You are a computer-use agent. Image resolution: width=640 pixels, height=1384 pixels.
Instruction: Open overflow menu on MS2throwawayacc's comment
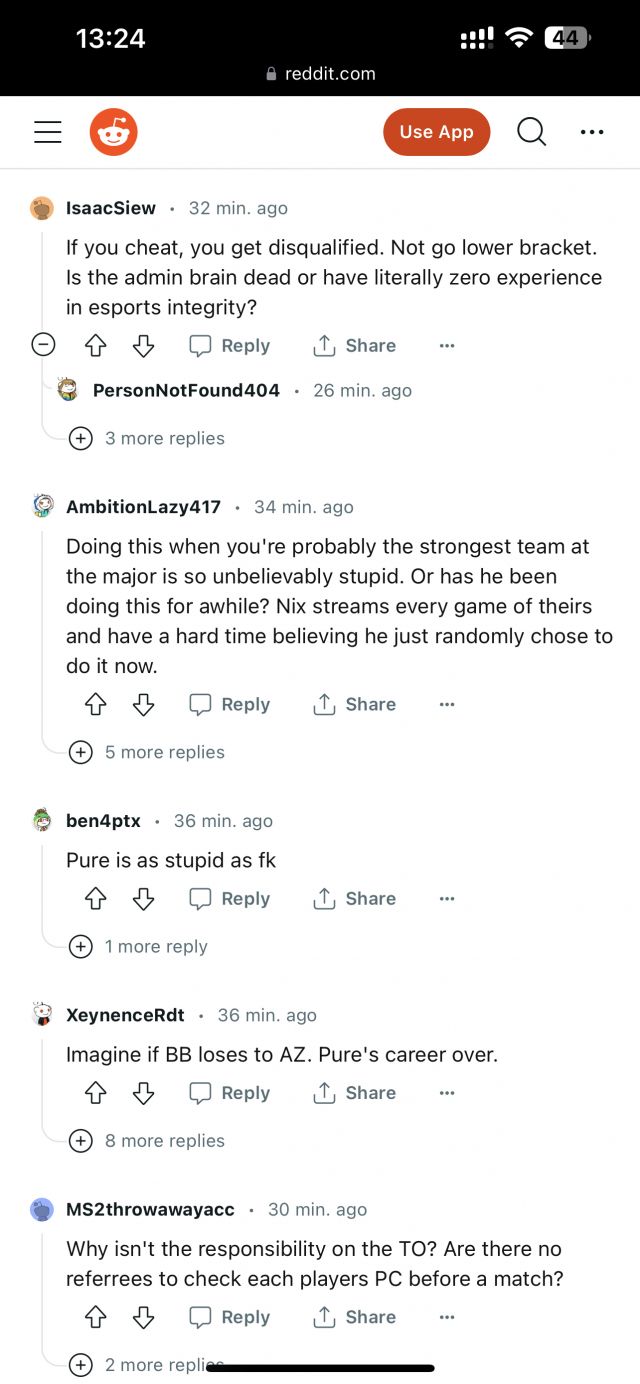[x=446, y=1317]
